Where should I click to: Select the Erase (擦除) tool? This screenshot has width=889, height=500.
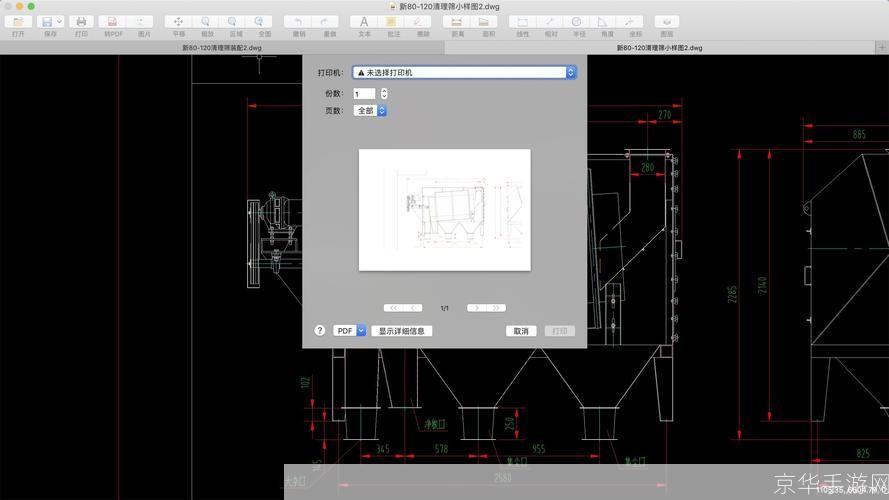pyautogui.click(x=417, y=22)
